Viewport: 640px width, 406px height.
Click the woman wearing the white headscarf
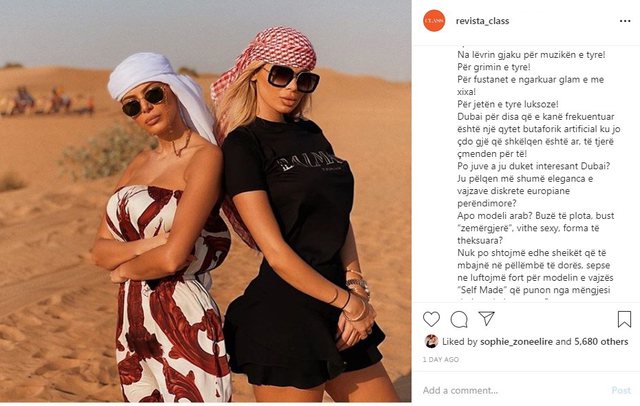pyautogui.click(x=161, y=229)
